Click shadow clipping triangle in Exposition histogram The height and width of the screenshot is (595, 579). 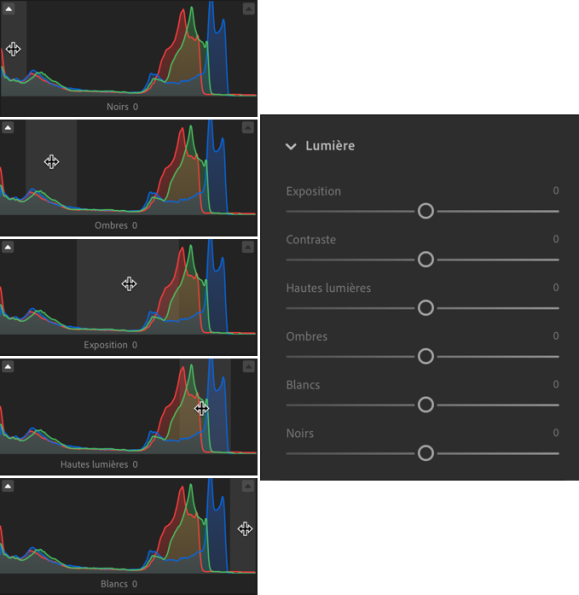click(8, 247)
